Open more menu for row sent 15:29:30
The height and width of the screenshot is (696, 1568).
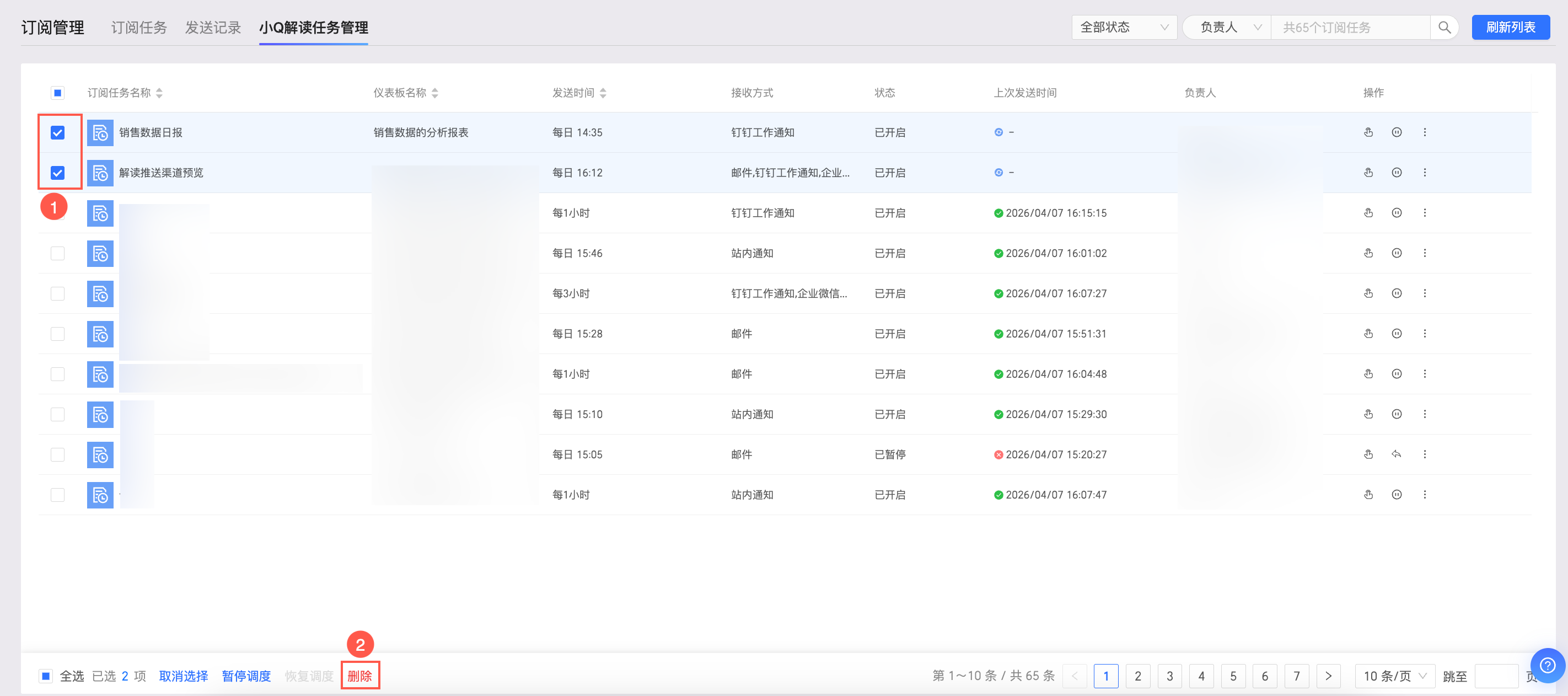[x=1424, y=414]
